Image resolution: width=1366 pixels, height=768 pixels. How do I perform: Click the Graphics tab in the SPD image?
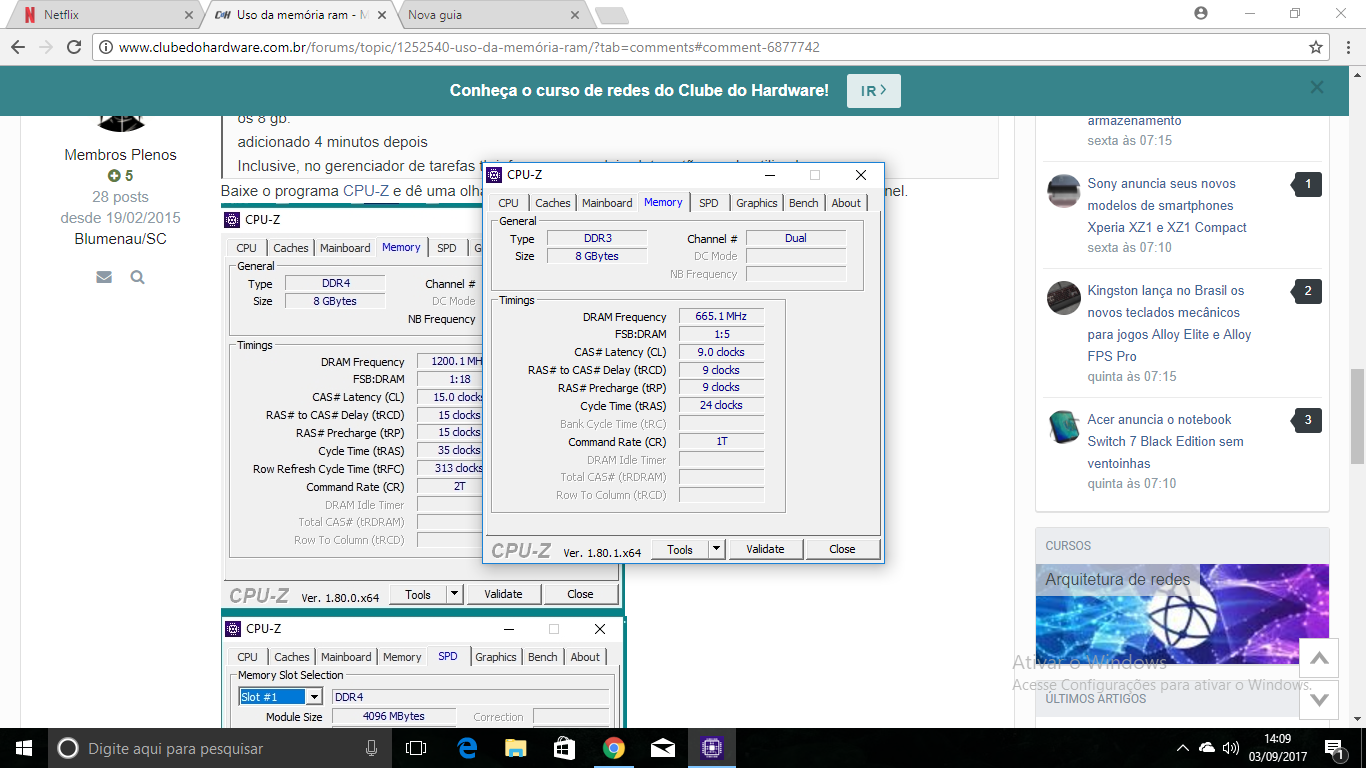[496, 657]
